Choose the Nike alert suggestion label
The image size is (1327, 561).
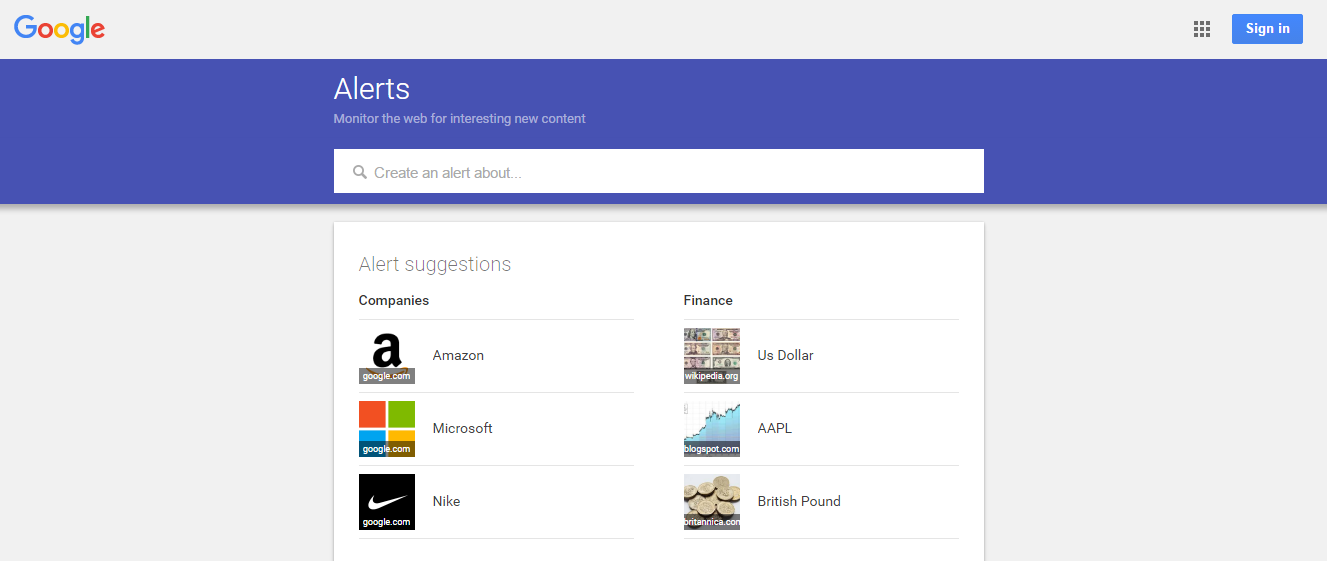tap(446, 502)
